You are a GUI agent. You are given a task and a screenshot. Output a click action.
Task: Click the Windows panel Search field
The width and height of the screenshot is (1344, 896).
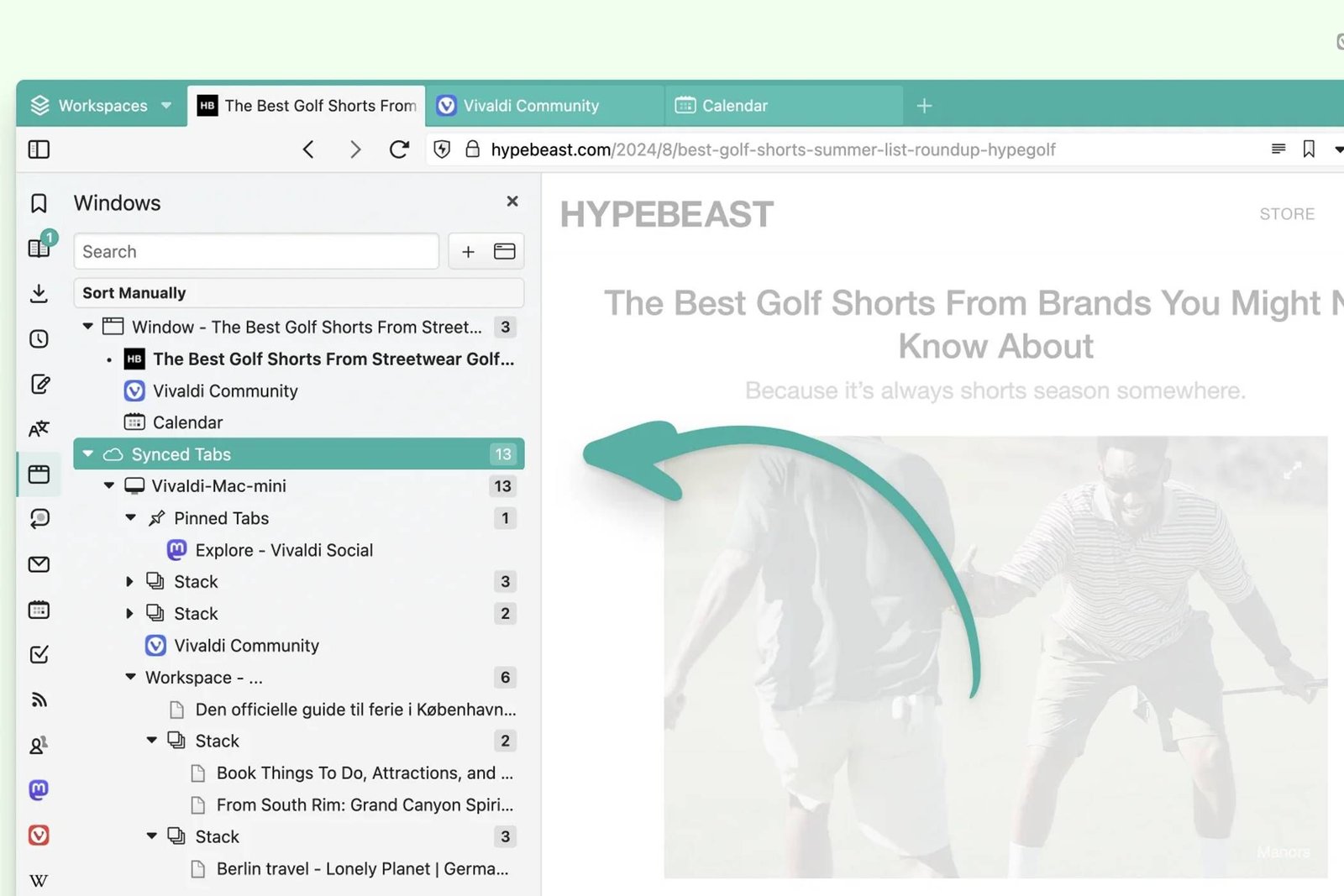click(256, 251)
